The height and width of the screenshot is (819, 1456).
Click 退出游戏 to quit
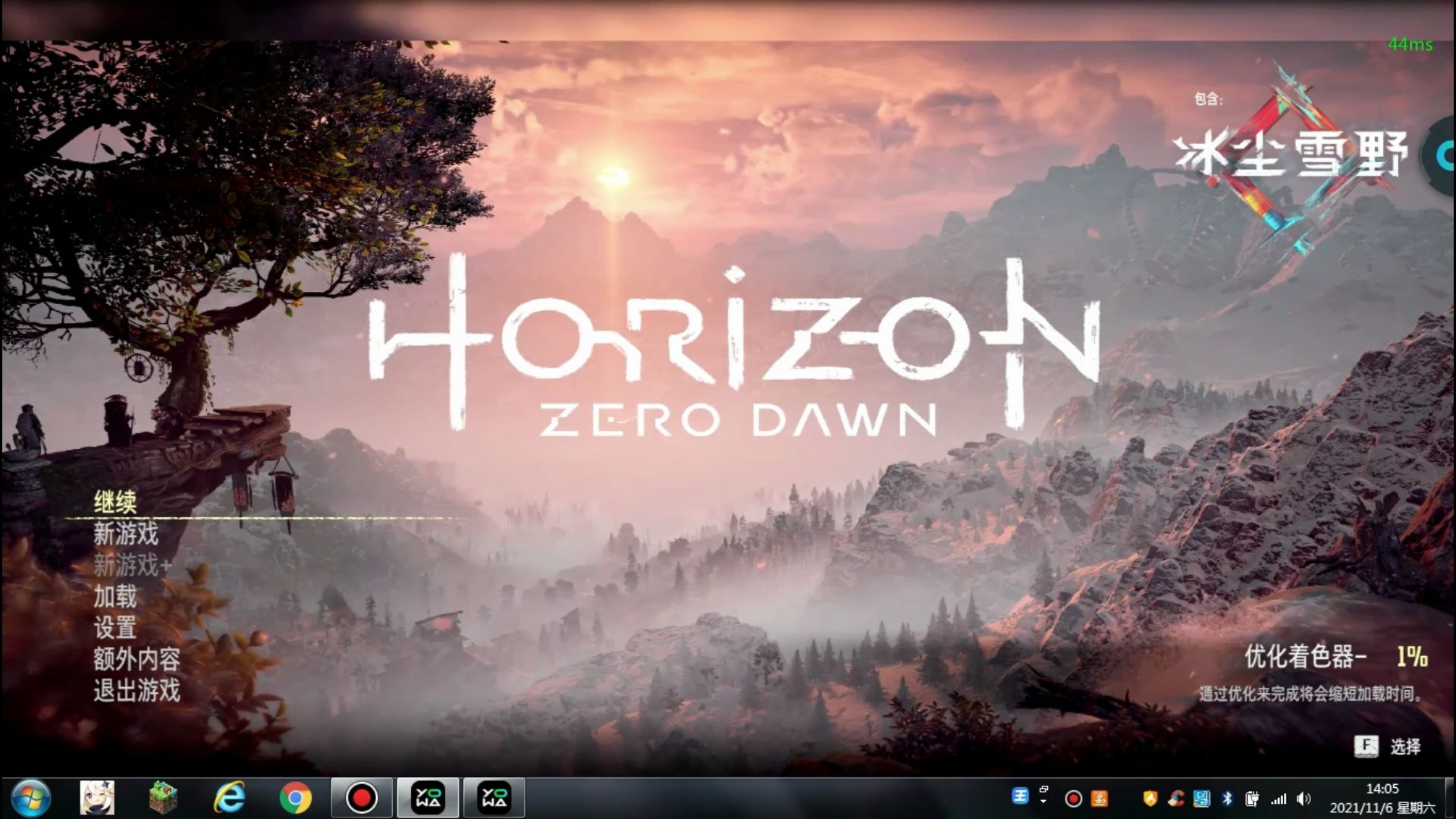136,691
